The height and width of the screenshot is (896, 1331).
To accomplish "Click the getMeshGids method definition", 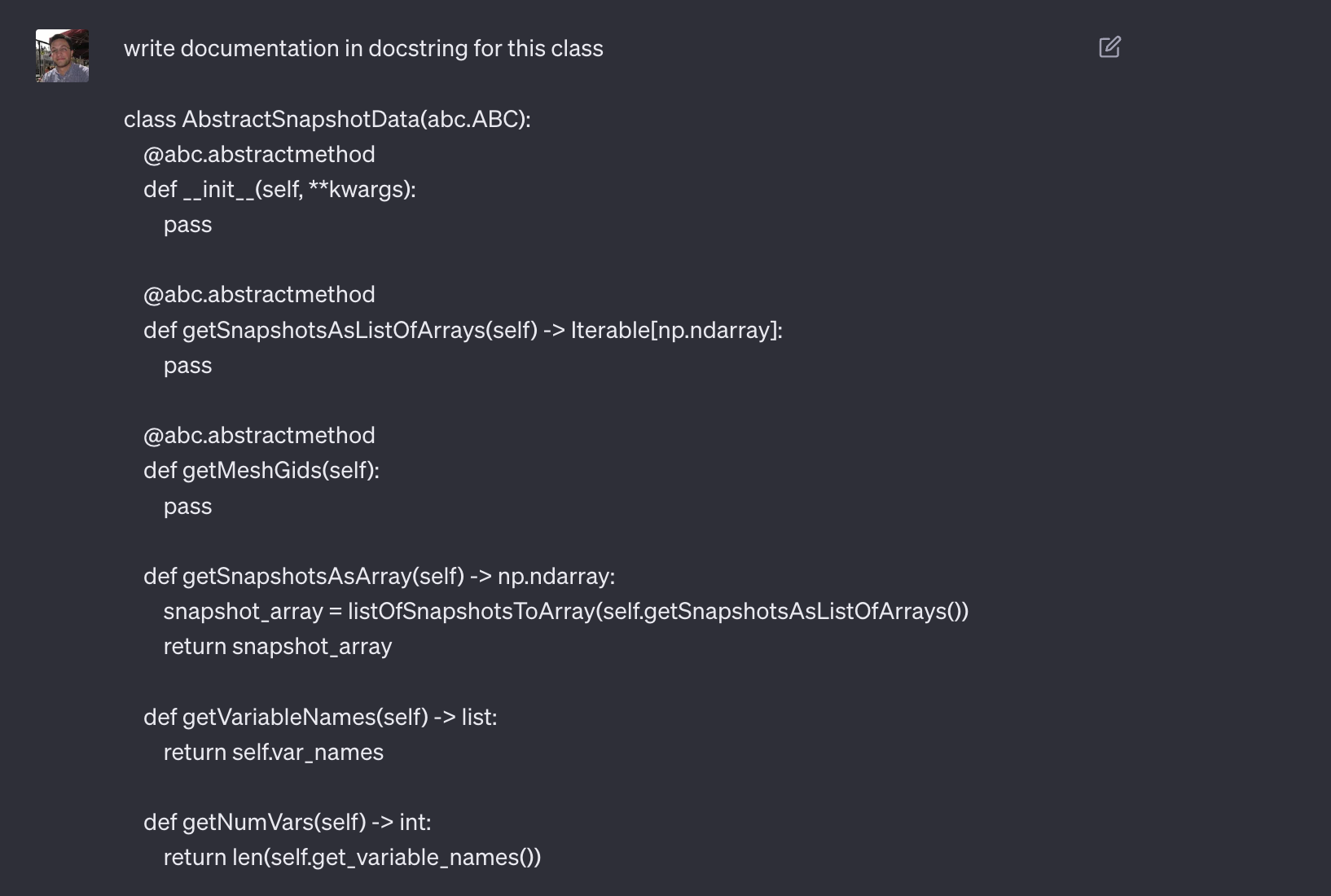I will coord(261,470).
